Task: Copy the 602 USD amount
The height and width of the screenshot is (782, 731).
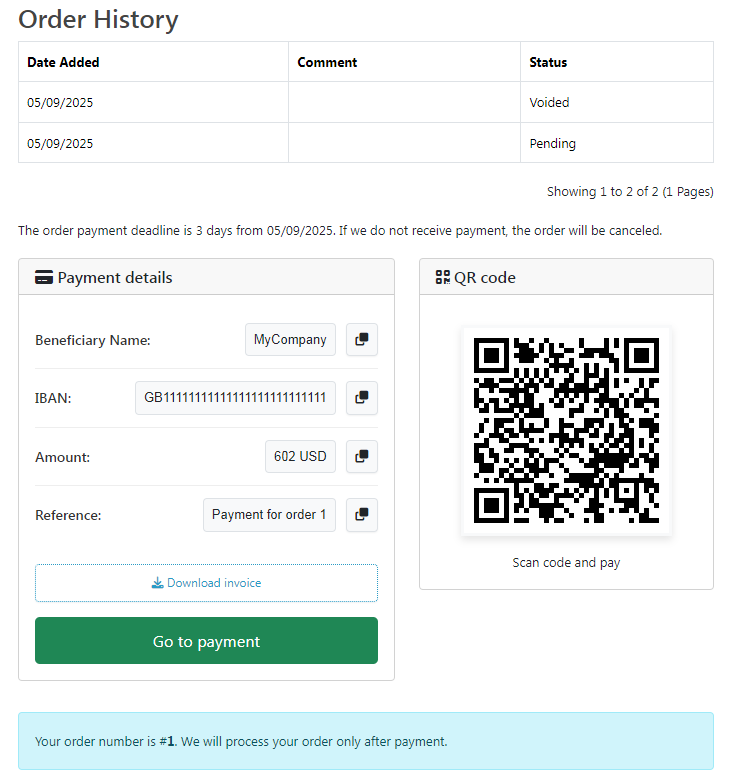Action: pyautogui.click(x=362, y=456)
